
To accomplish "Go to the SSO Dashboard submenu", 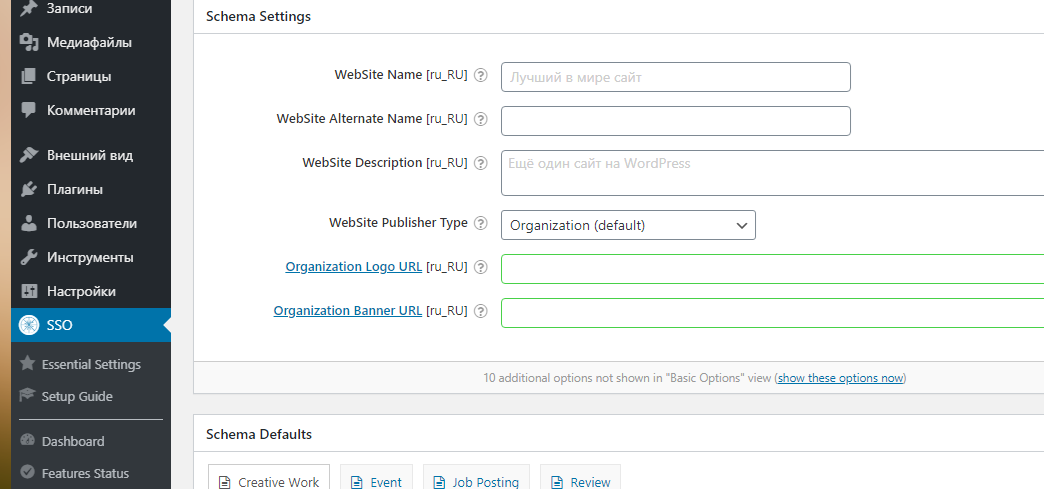I will pyautogui.click(x=91, y=441).
